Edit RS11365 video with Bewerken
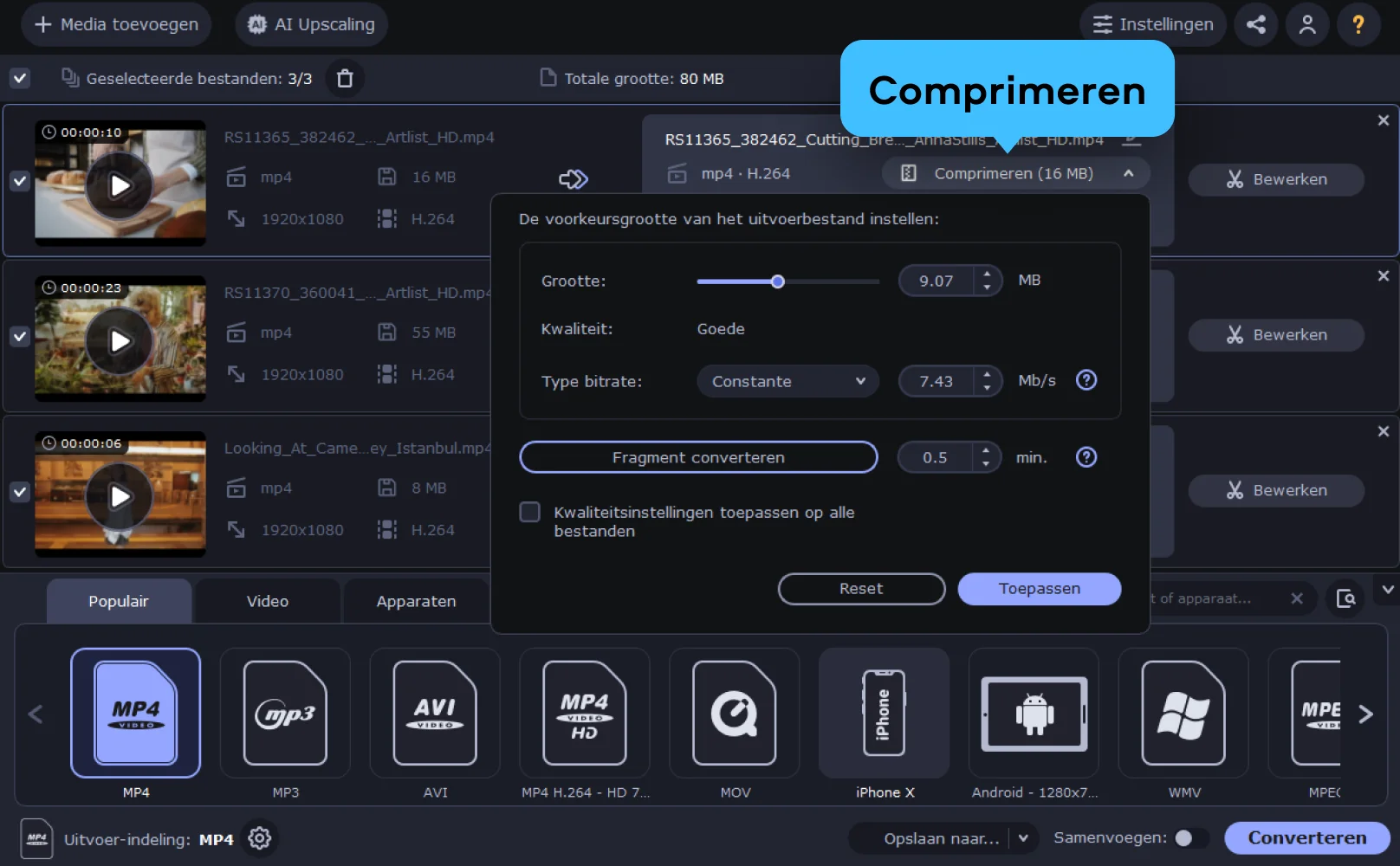The height and width of the screenshot is (866, 1400). click(1276, 179)
